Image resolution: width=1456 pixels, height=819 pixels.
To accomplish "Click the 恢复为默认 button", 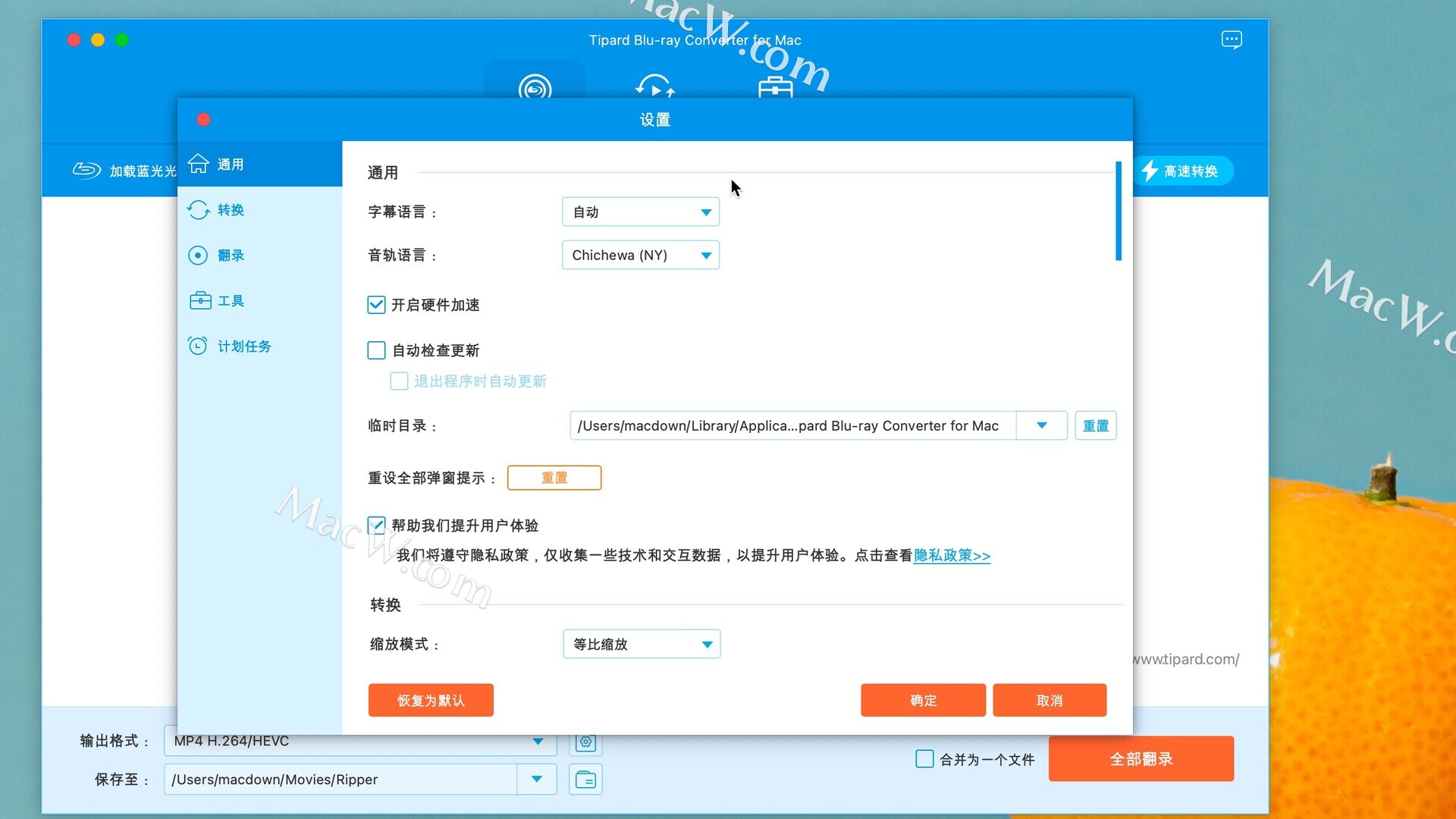I will coord(431,700).
